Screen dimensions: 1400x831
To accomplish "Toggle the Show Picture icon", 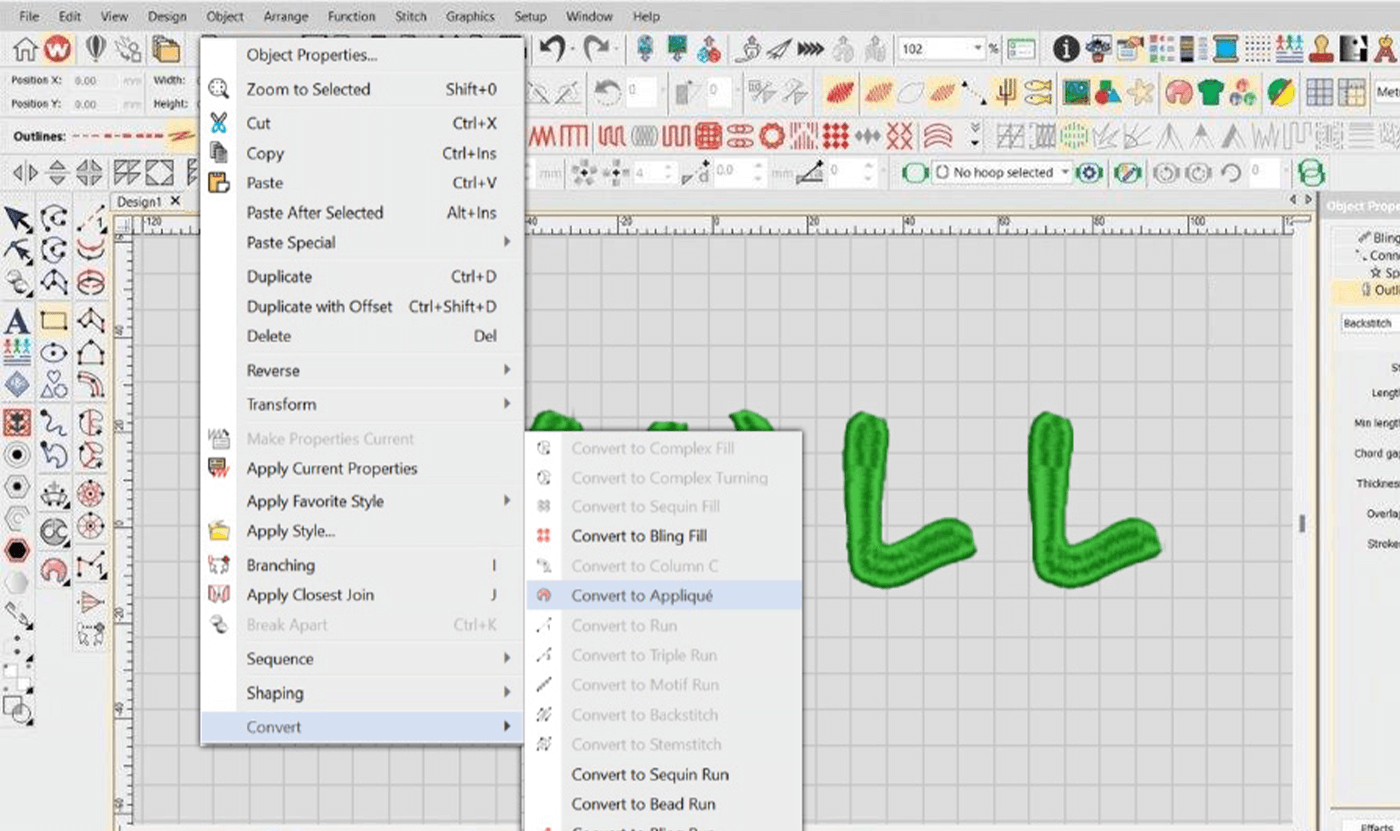I will [x=1076, y=93].
